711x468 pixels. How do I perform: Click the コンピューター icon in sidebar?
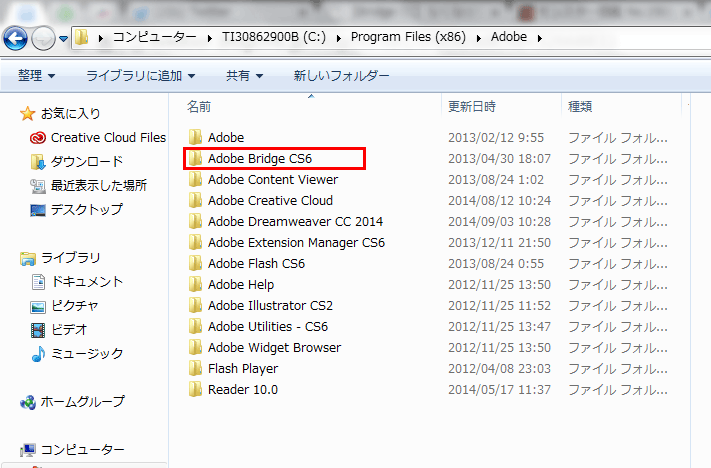click(28, 450)
